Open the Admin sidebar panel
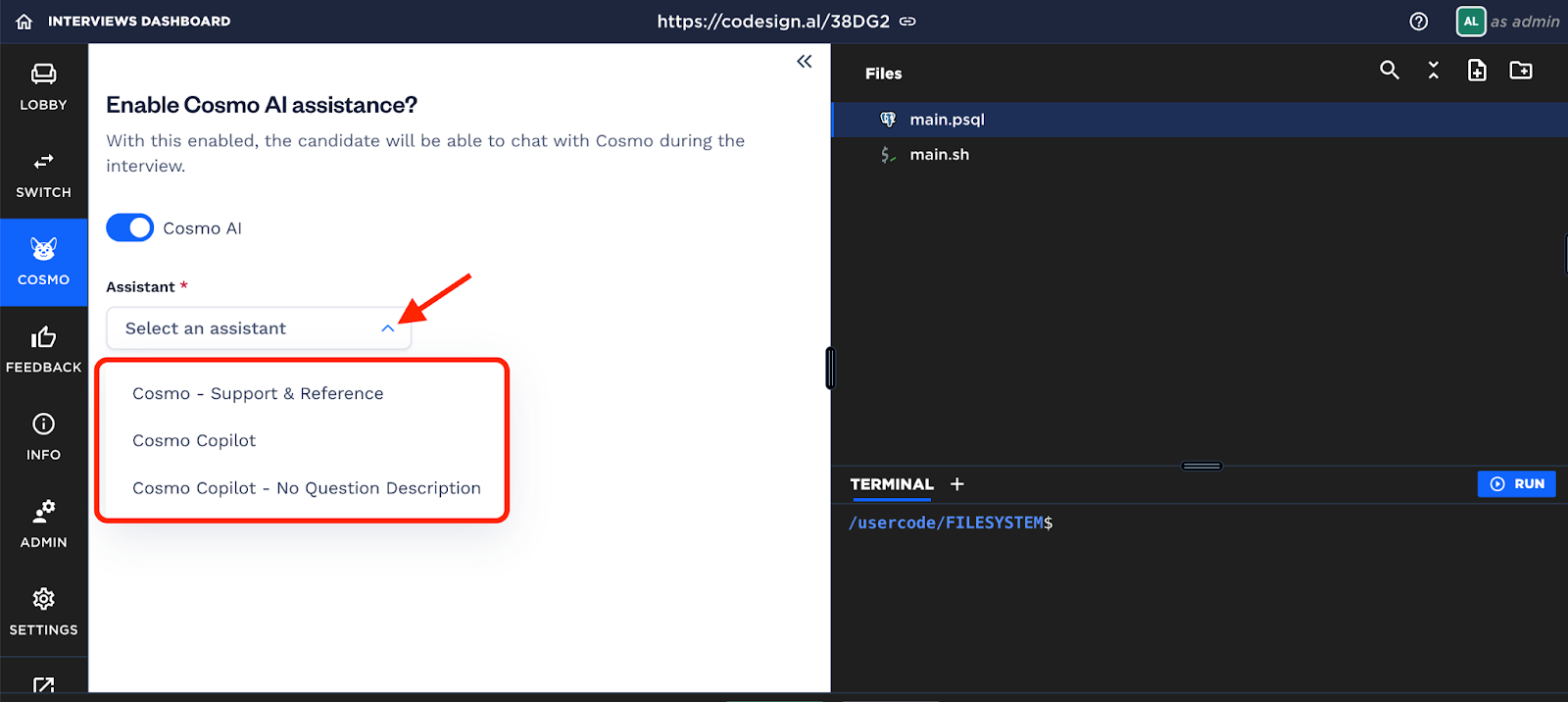 click(x=43, y=525)
